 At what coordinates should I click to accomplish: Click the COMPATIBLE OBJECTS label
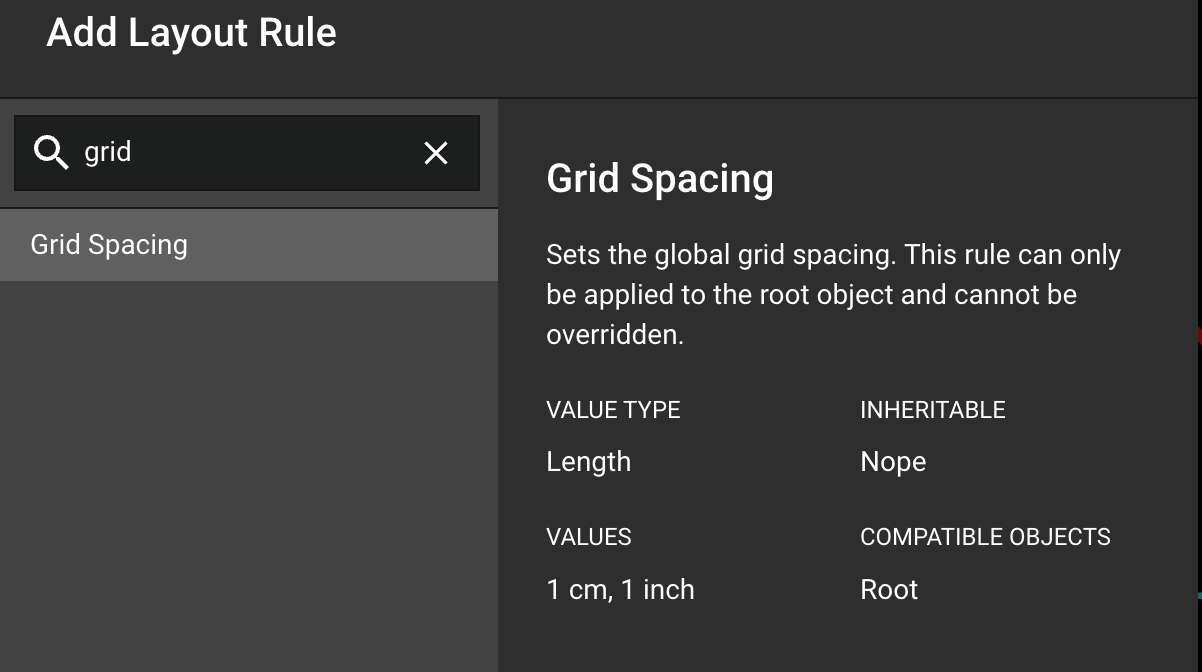984,537
